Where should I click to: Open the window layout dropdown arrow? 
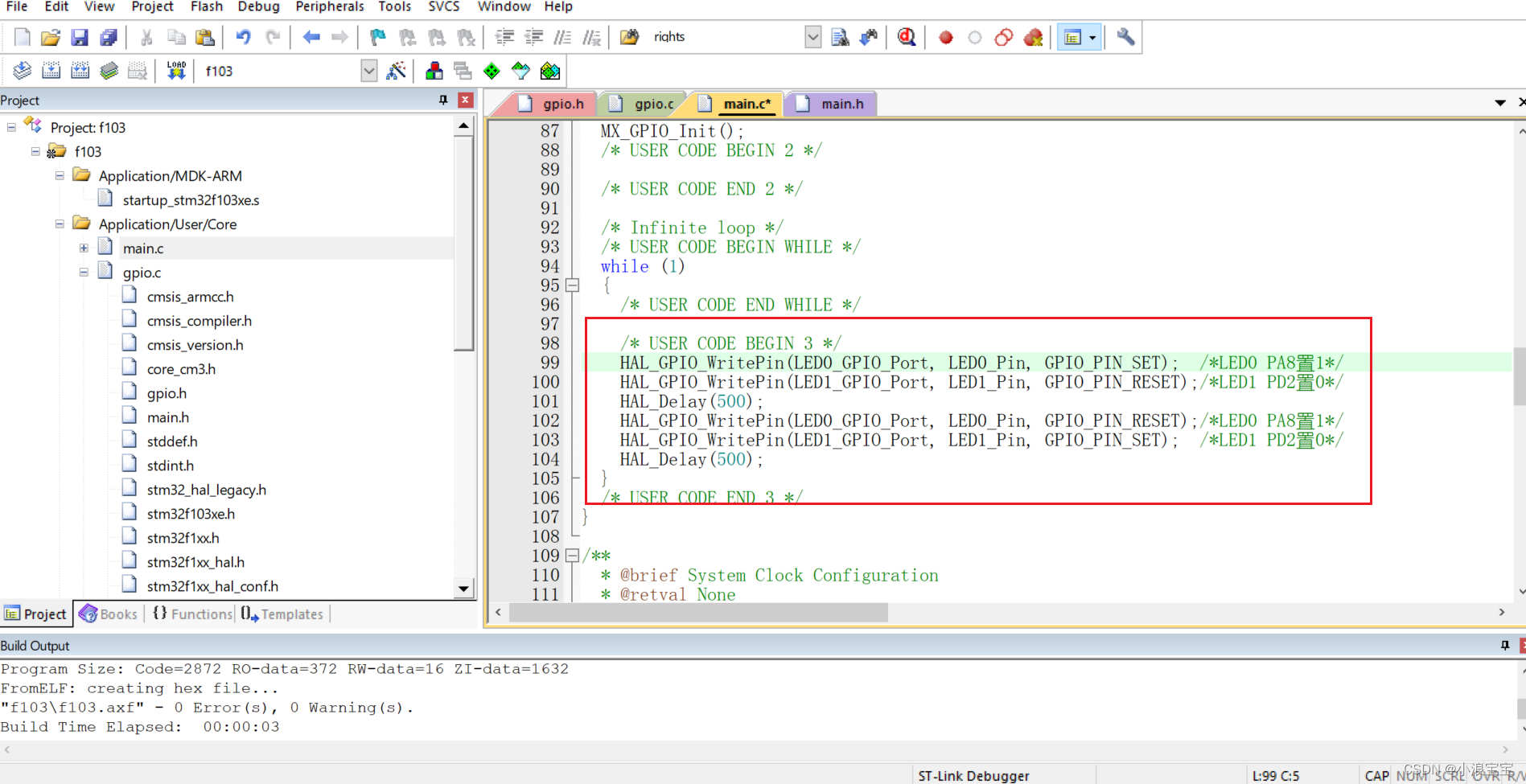click(1092, 37)
